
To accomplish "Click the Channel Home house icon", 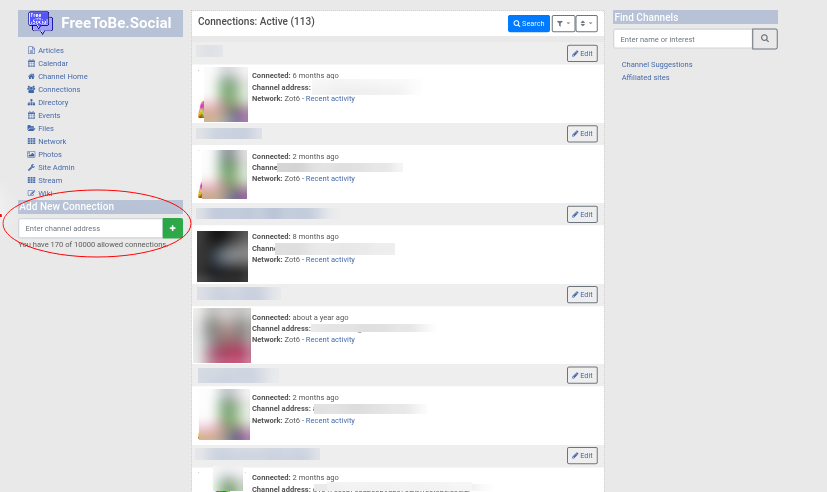I will 31,76.
